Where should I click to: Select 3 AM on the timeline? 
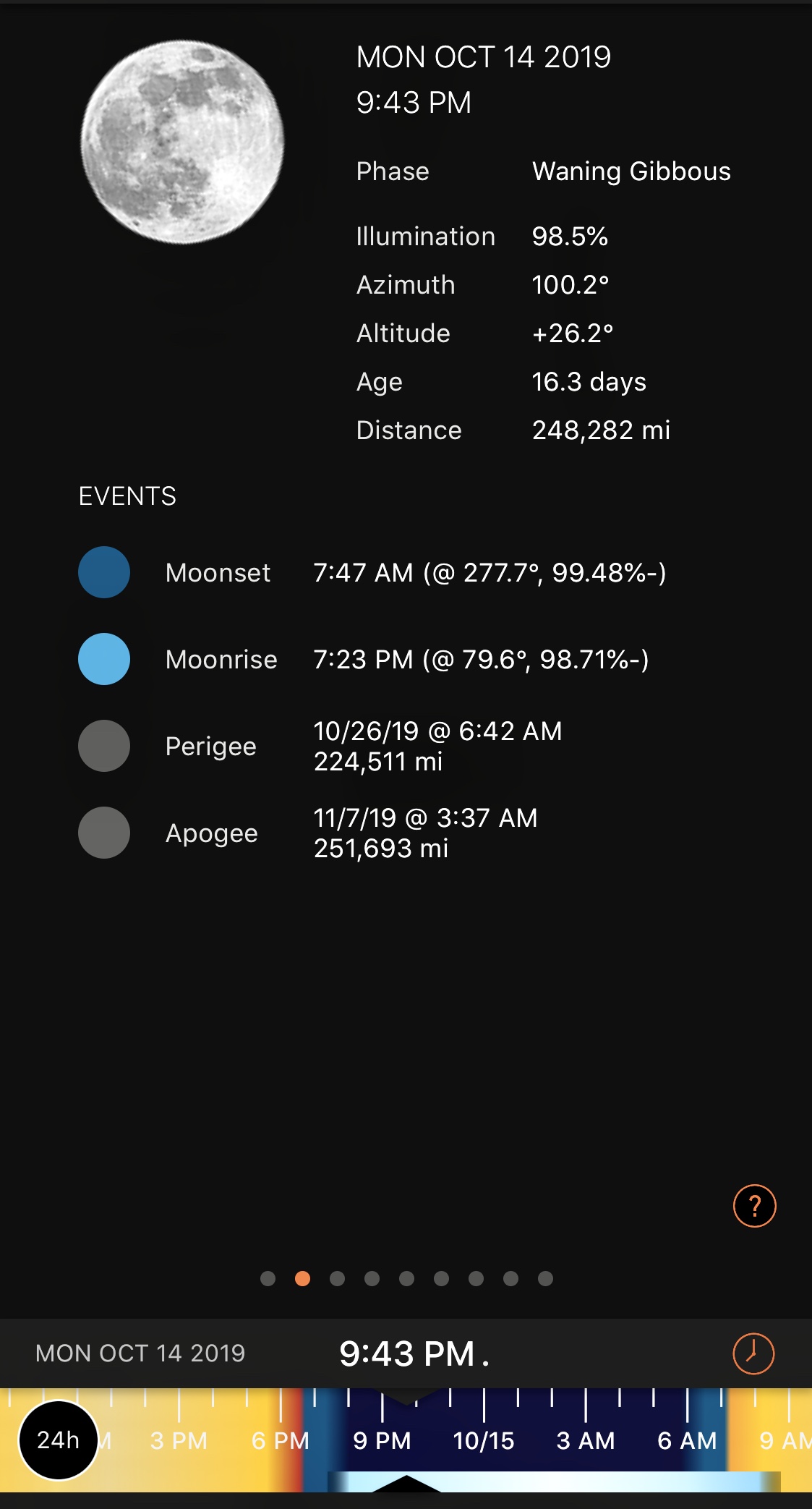(586, 1440)
